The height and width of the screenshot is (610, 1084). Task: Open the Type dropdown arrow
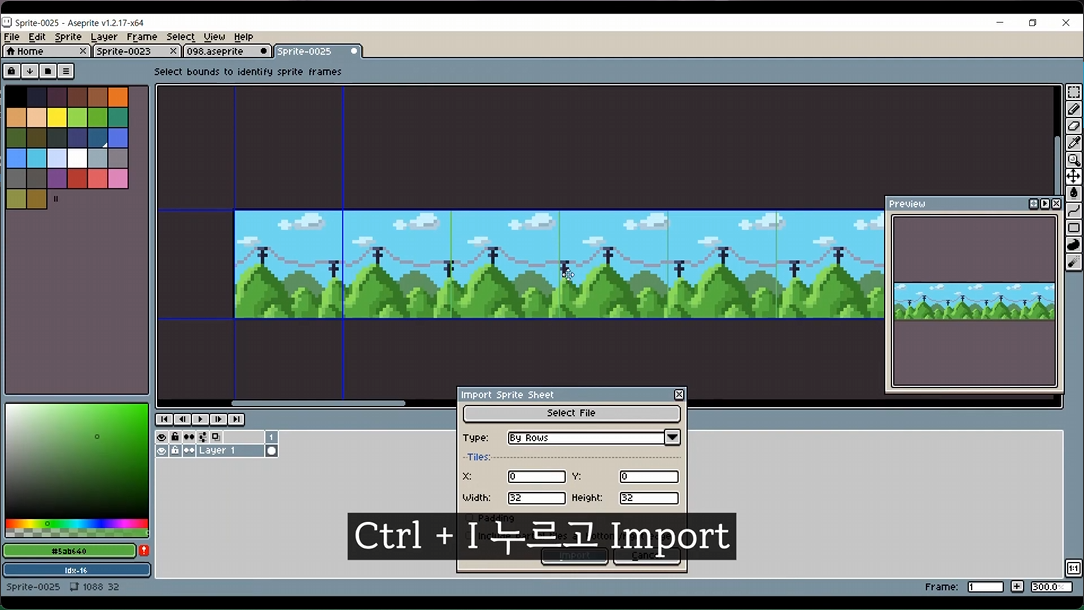click(672, 437)
